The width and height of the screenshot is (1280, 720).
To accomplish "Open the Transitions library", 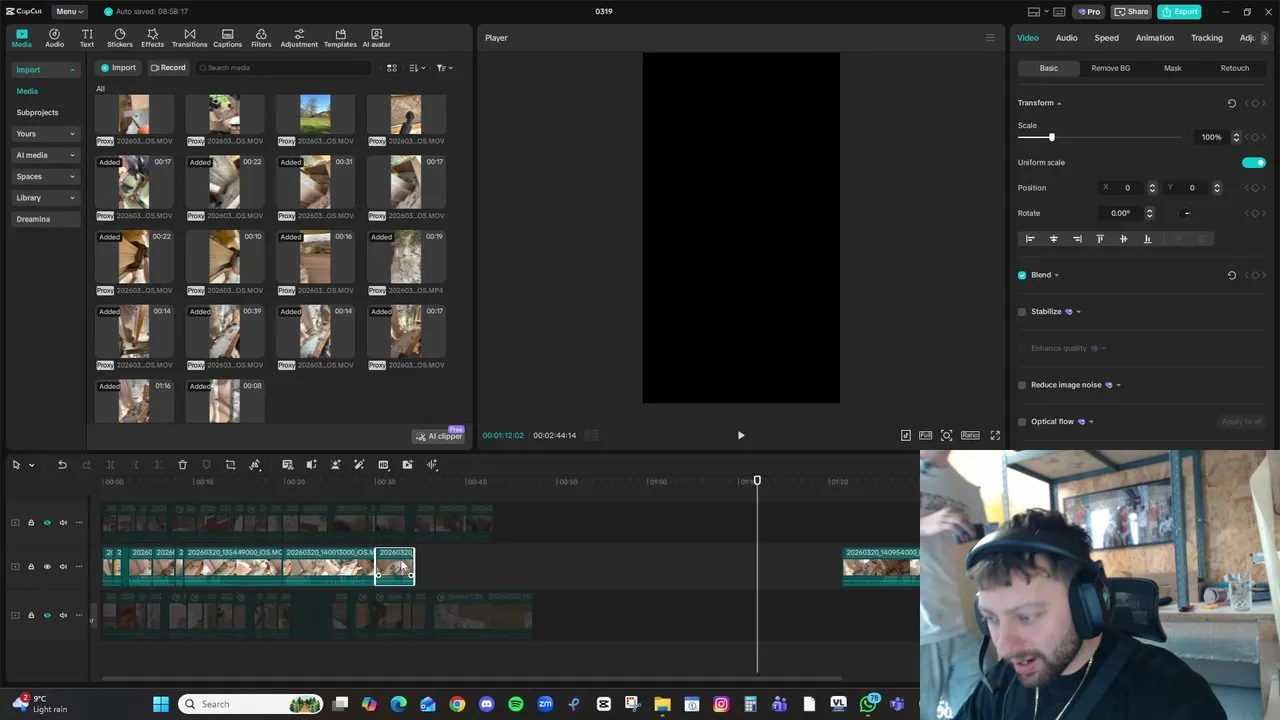I will tap(189, 38).
